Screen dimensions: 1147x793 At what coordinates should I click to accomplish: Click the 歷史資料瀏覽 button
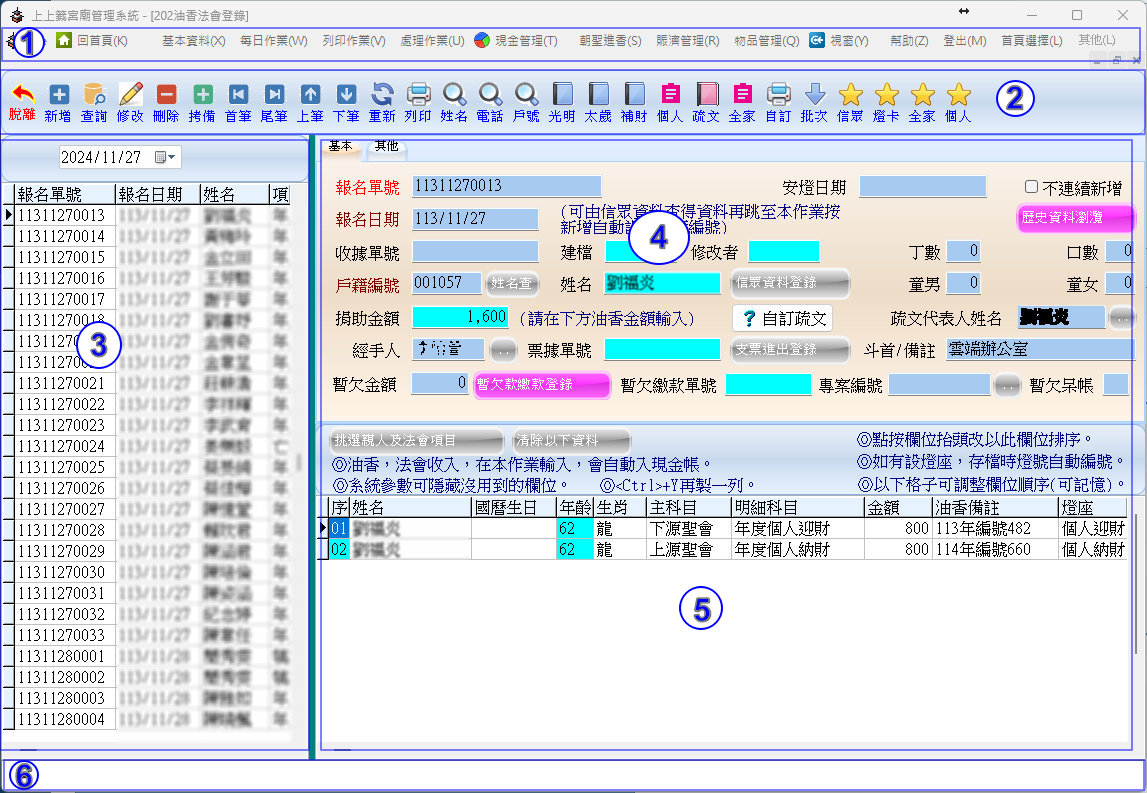tap(1075, 217)
